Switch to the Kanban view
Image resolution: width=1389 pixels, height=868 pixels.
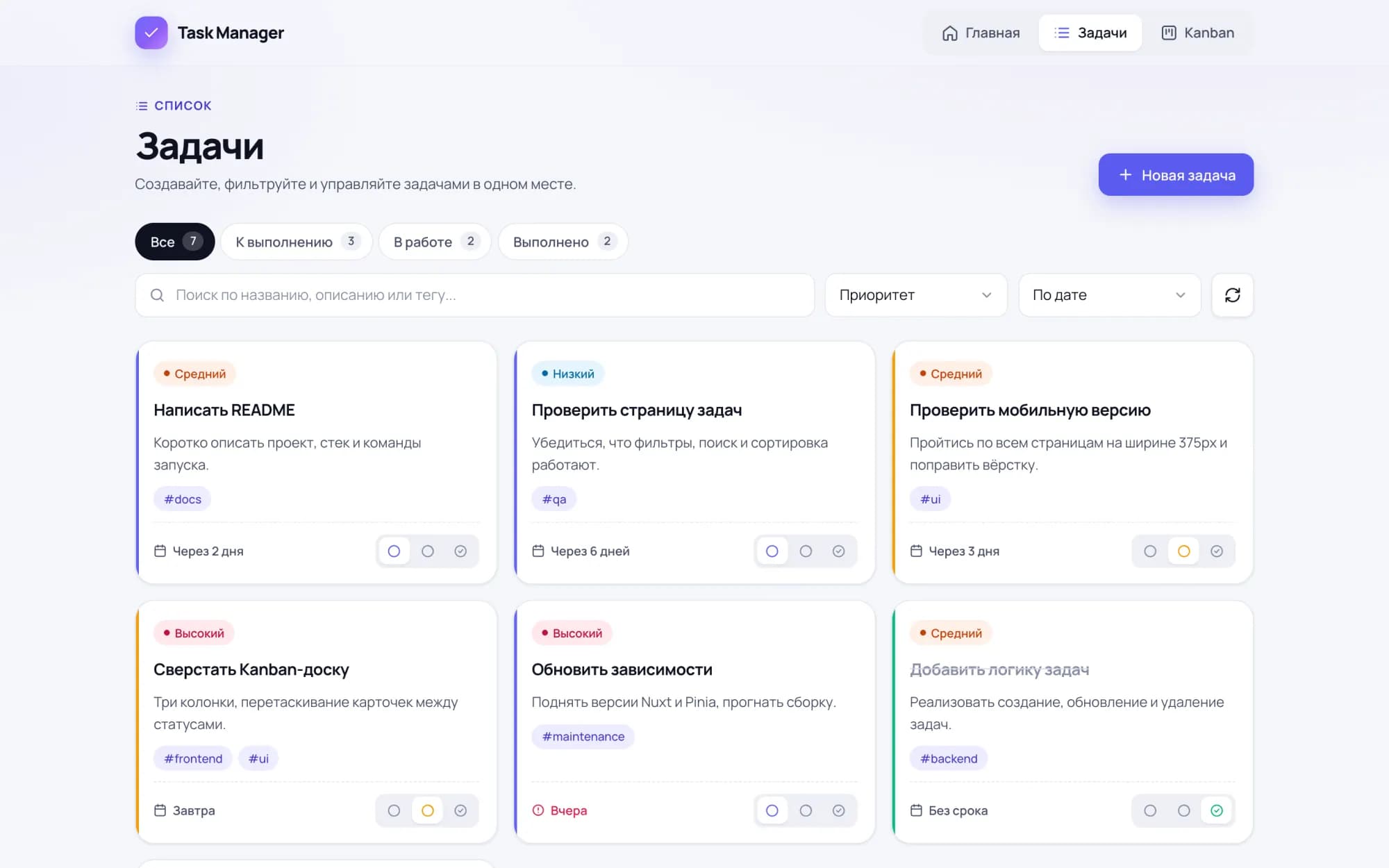pos(1198,33)
